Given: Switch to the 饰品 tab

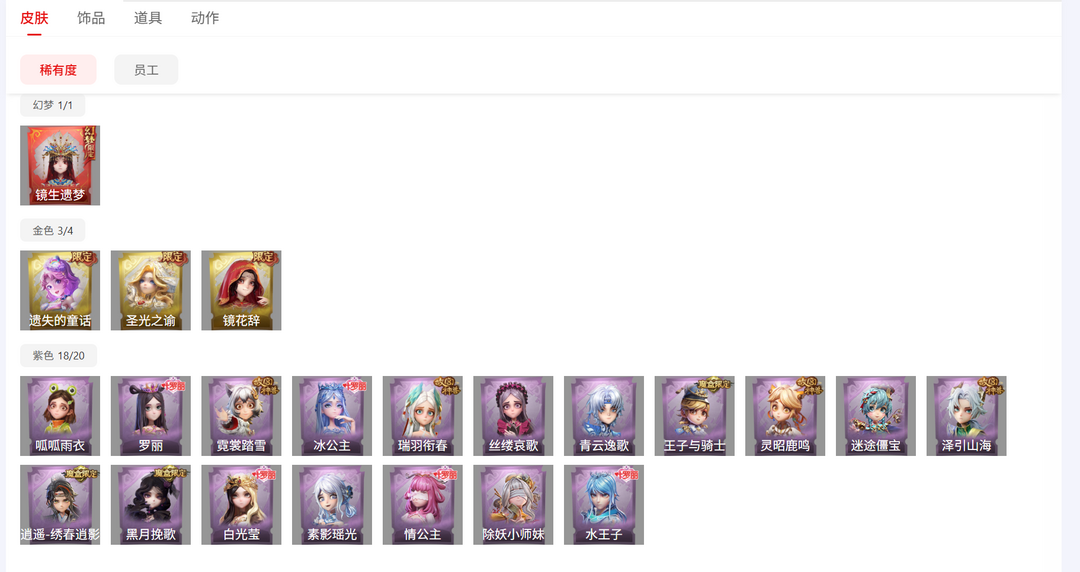Looking at the screenshot, I should coord(91,18).
